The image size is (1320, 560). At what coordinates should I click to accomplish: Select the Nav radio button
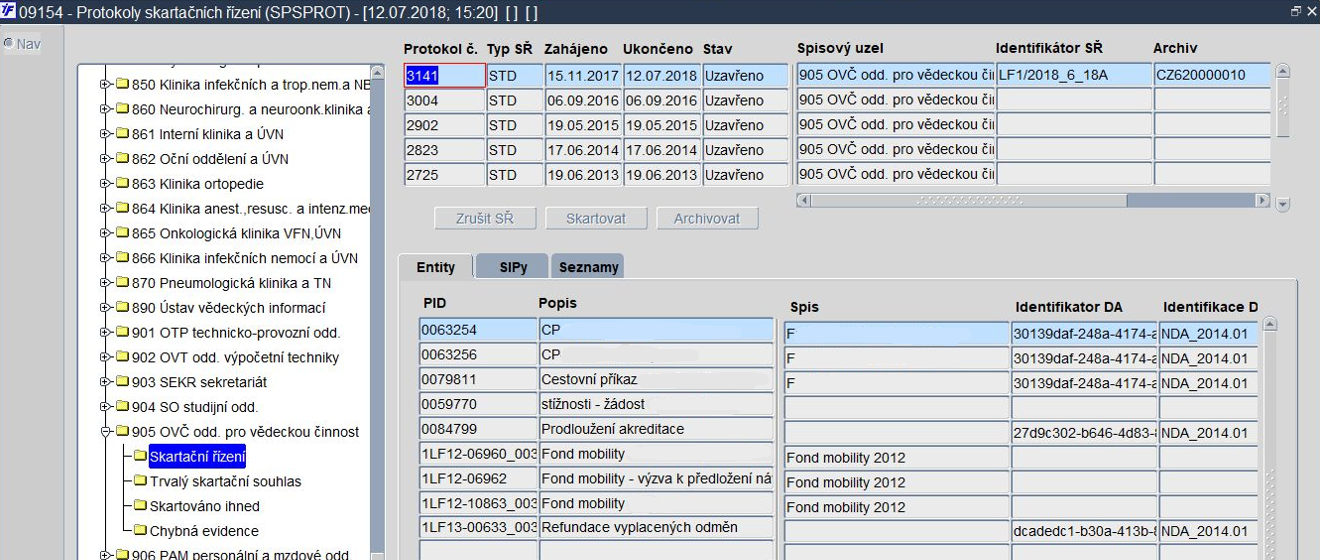[8, 44]
